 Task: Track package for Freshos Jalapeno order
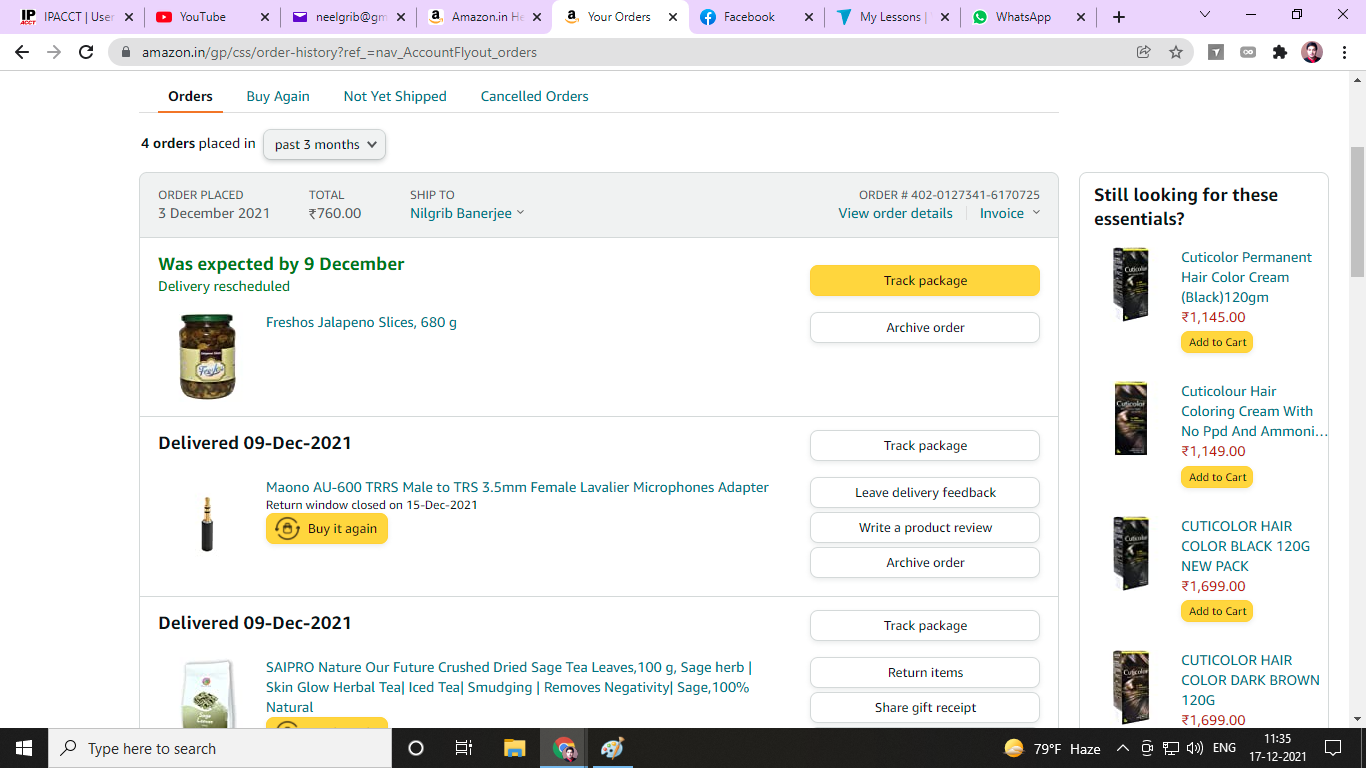click(924, 281)
